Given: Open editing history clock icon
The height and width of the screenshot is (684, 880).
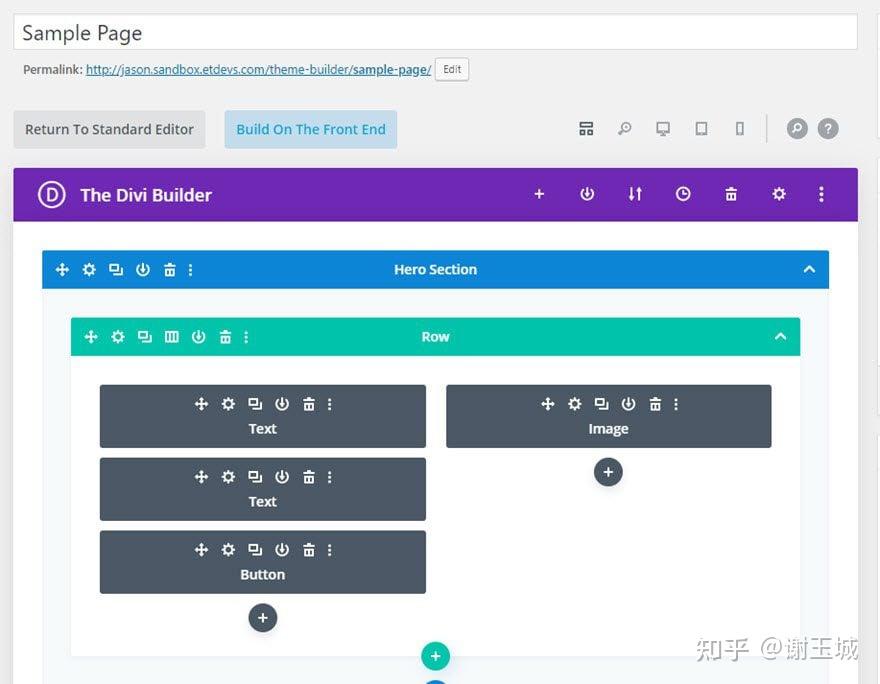Looking at the screenshot, I should 683,194.
